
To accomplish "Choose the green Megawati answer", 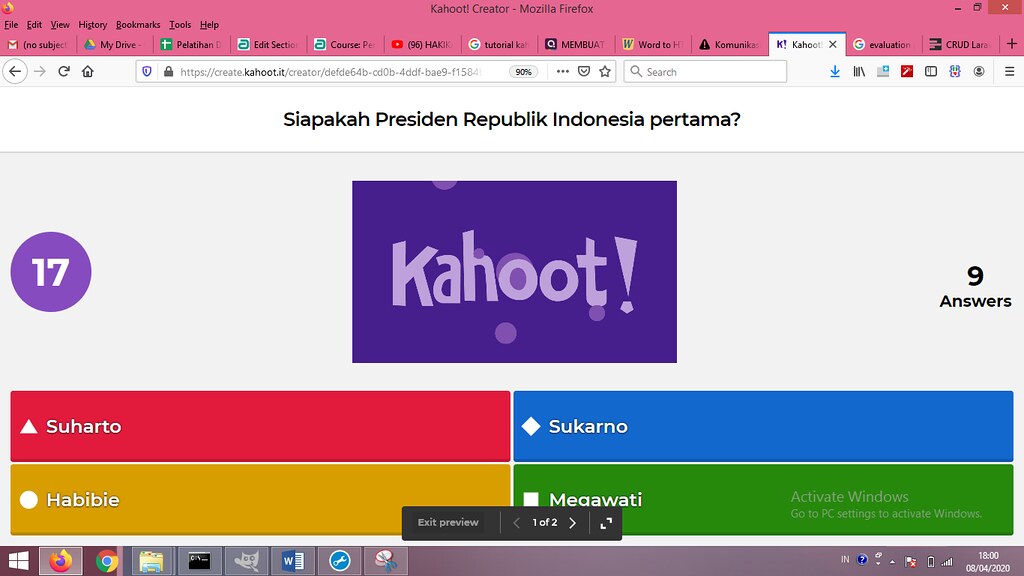I will (x=763, y=500).
